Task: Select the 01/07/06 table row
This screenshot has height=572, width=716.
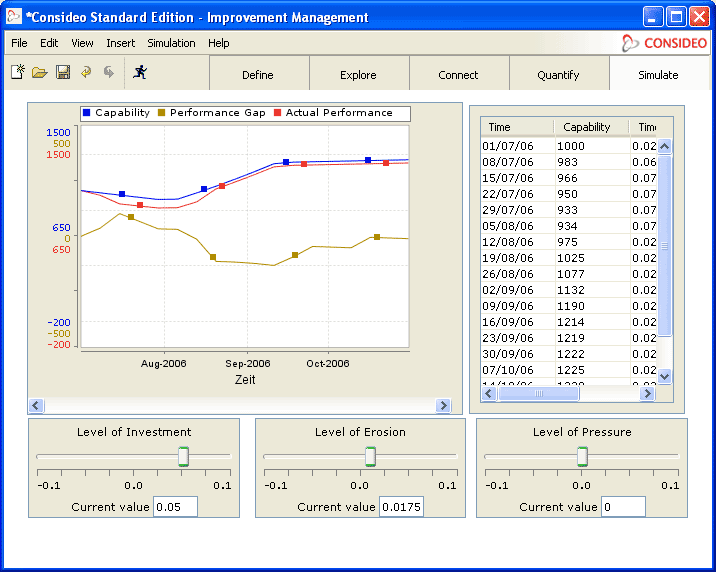Action: [x=569, y=146]
